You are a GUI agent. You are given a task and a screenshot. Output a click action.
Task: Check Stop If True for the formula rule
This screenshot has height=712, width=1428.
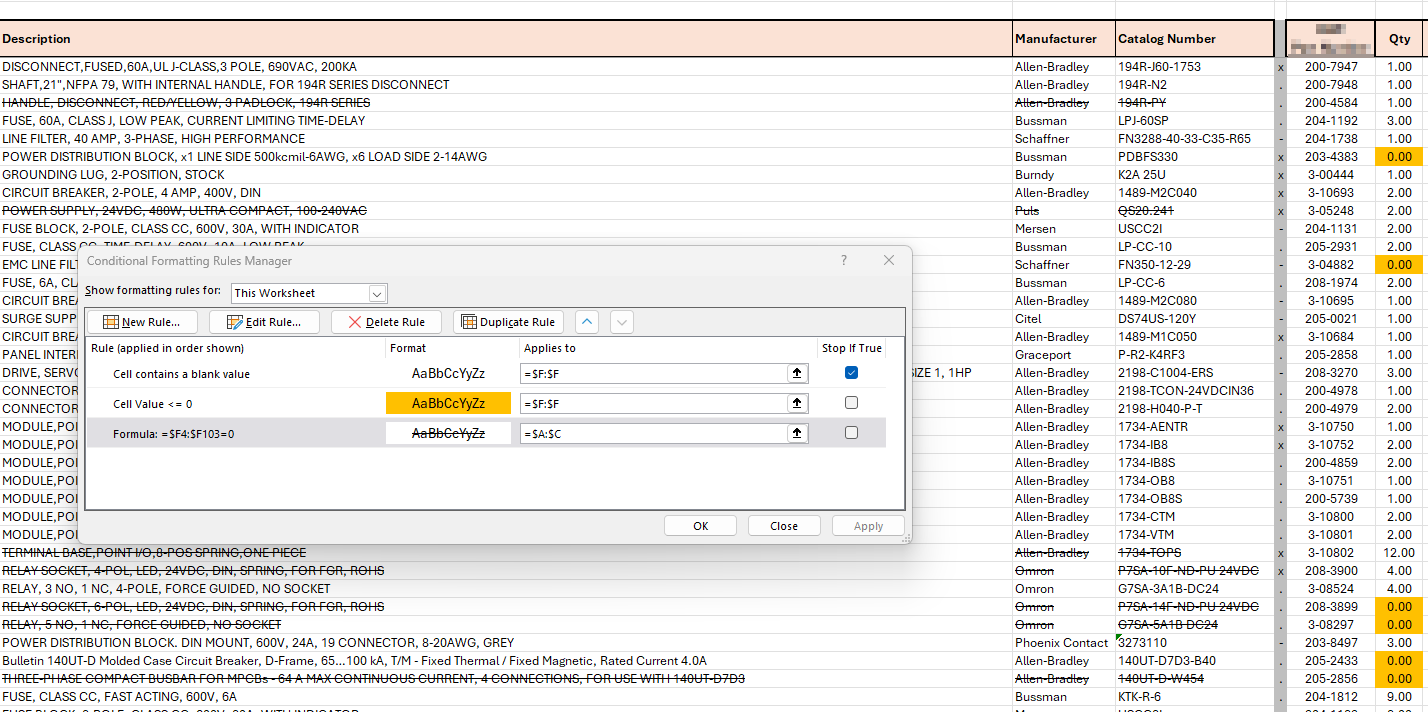click(851, 432)
